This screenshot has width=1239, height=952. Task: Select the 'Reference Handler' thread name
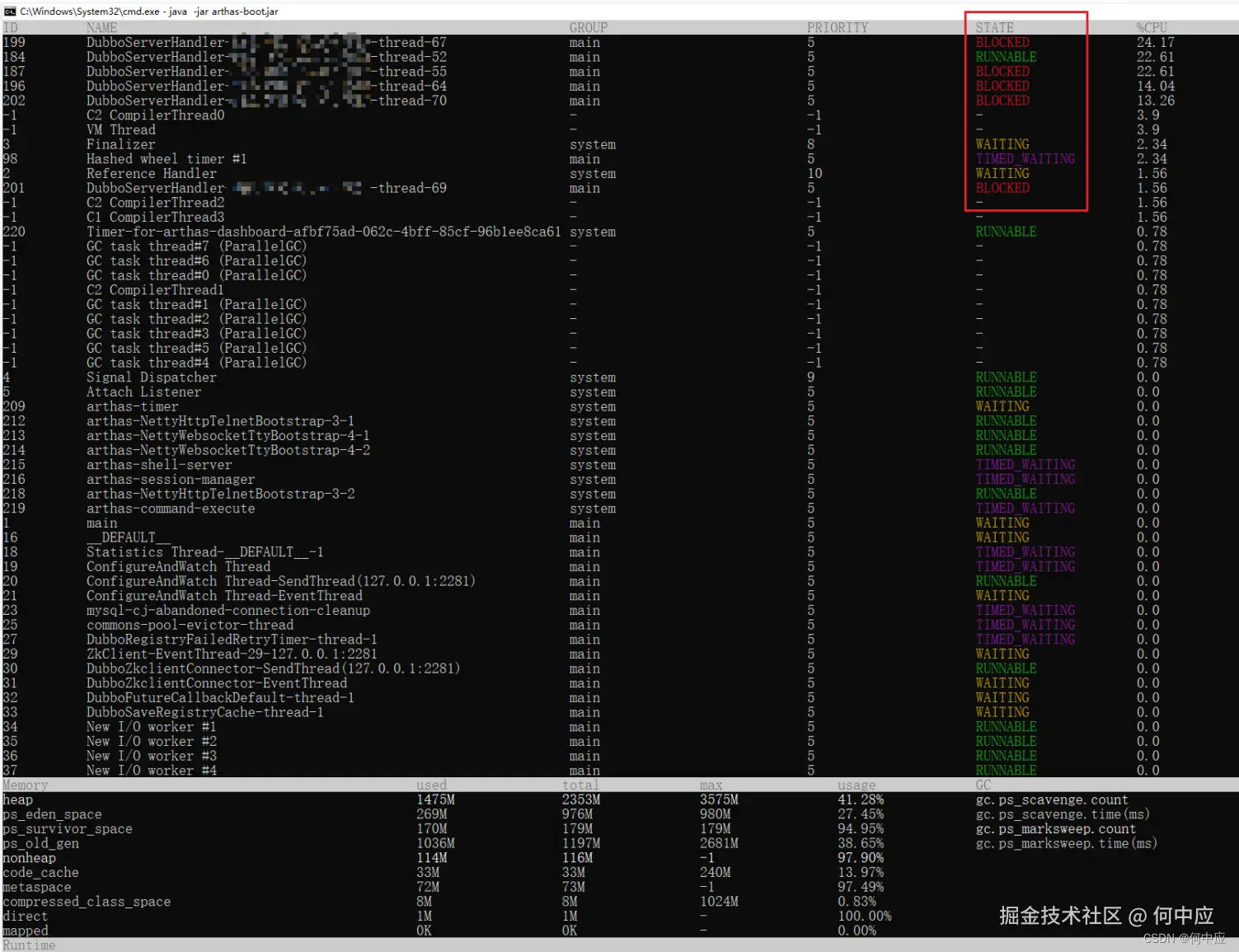click(152, 173)
